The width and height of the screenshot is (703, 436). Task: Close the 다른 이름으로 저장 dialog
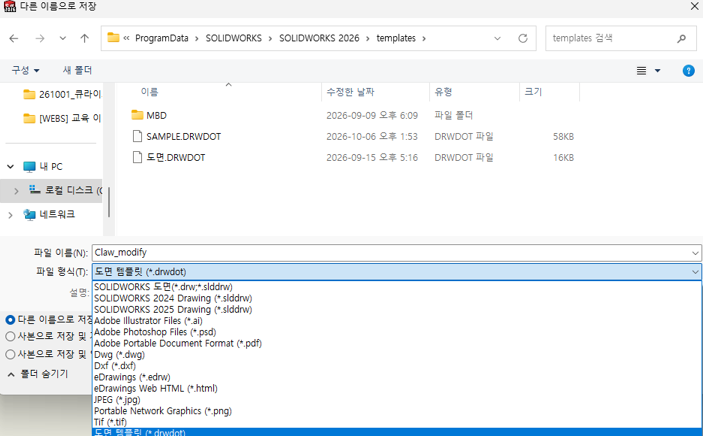click(694, 6)
